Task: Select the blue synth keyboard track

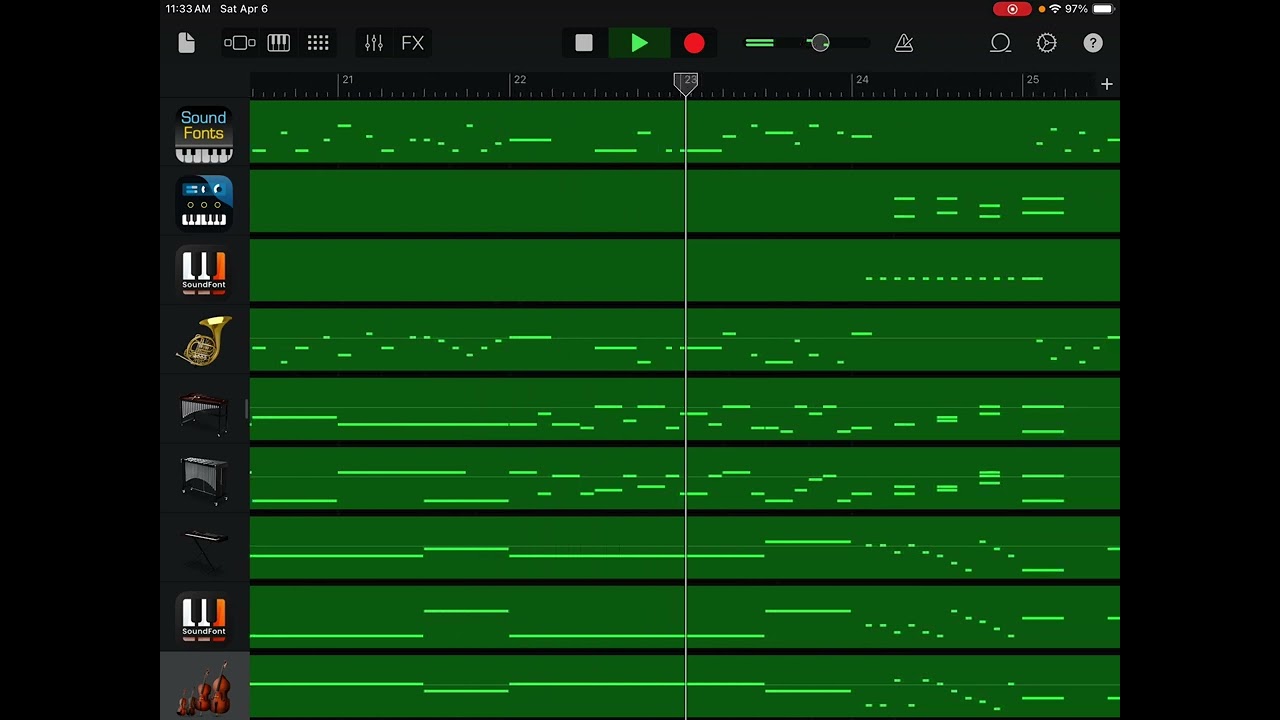Action: [x=204, y=203]
